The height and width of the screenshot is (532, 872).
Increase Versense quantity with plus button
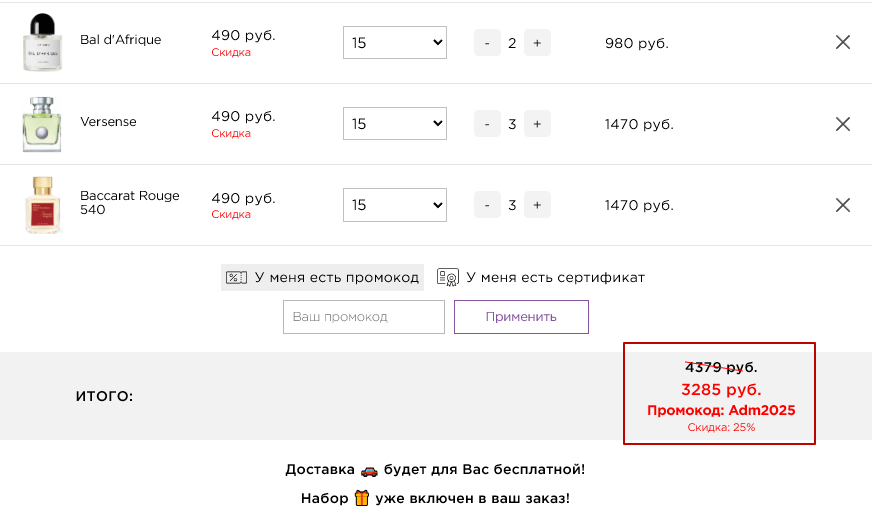click(x=537, y=124)
